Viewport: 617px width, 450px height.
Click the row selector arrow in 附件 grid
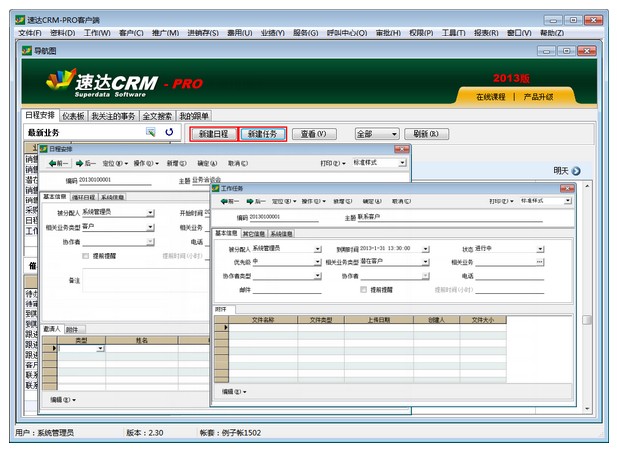coord(225,327)
